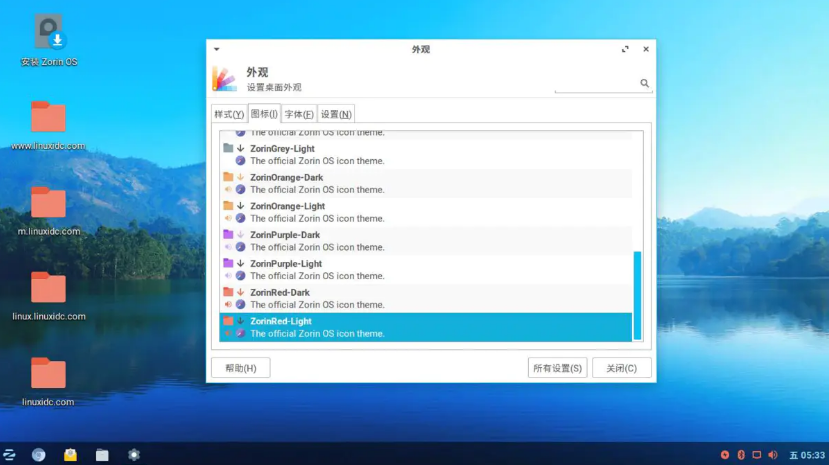Switch to the 样式(Y) tab

pyautogui.click(x=229, y=114)
